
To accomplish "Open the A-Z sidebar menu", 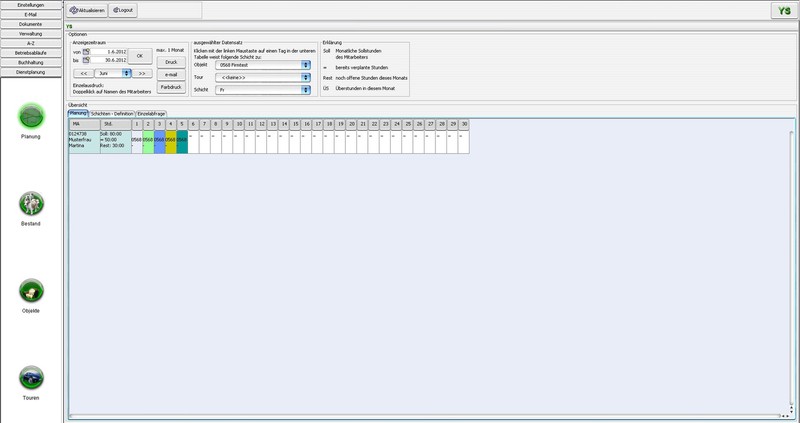I will click(x=31, y=43).
